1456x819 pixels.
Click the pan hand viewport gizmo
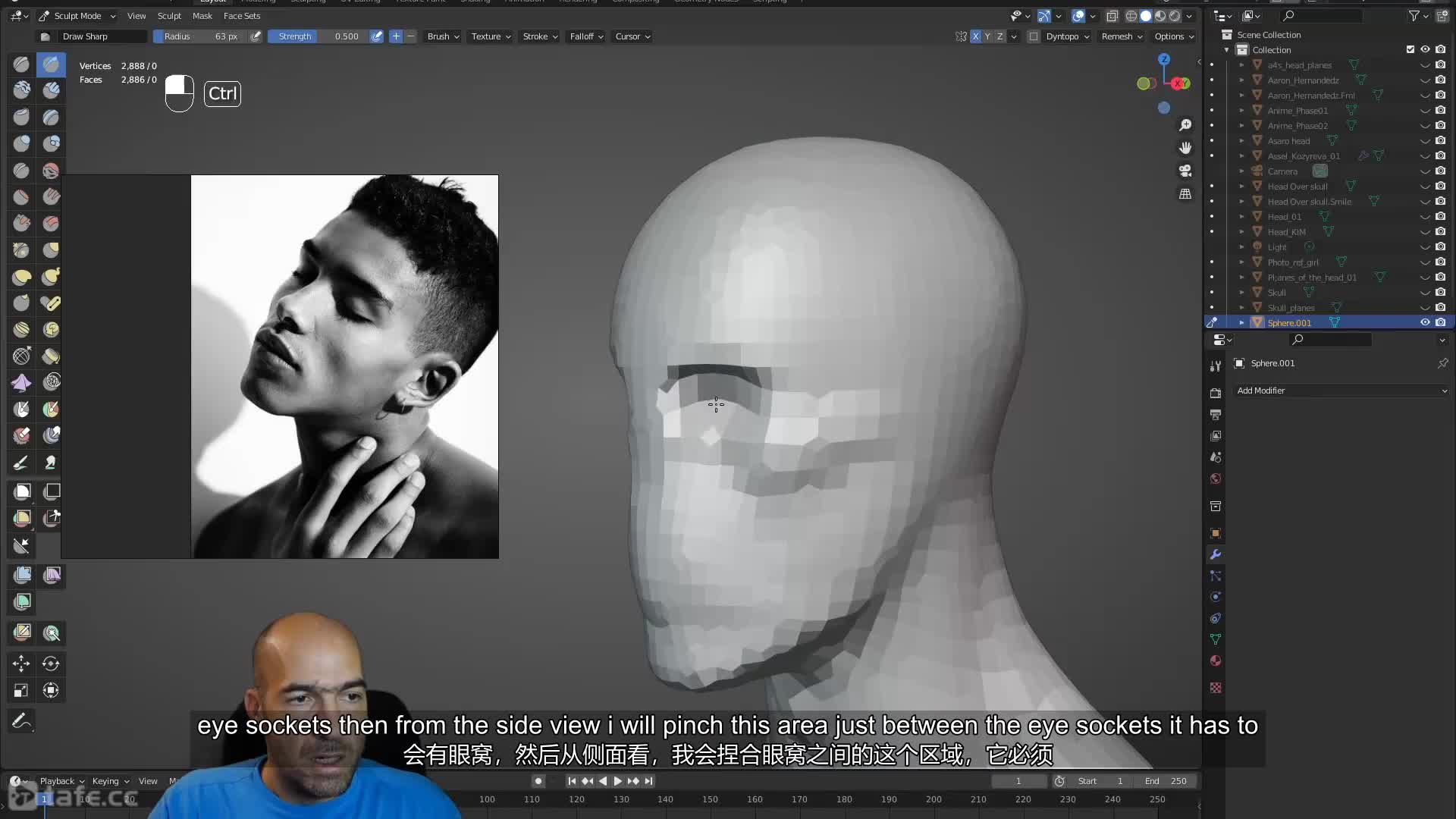(x=1185, y=148)
